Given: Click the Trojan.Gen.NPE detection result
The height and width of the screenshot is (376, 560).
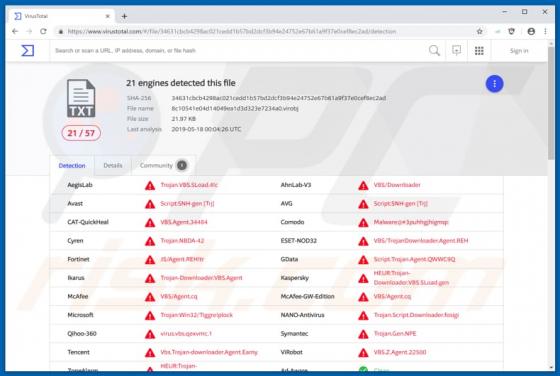Looking at the screenshot, I should click(395, 334).
